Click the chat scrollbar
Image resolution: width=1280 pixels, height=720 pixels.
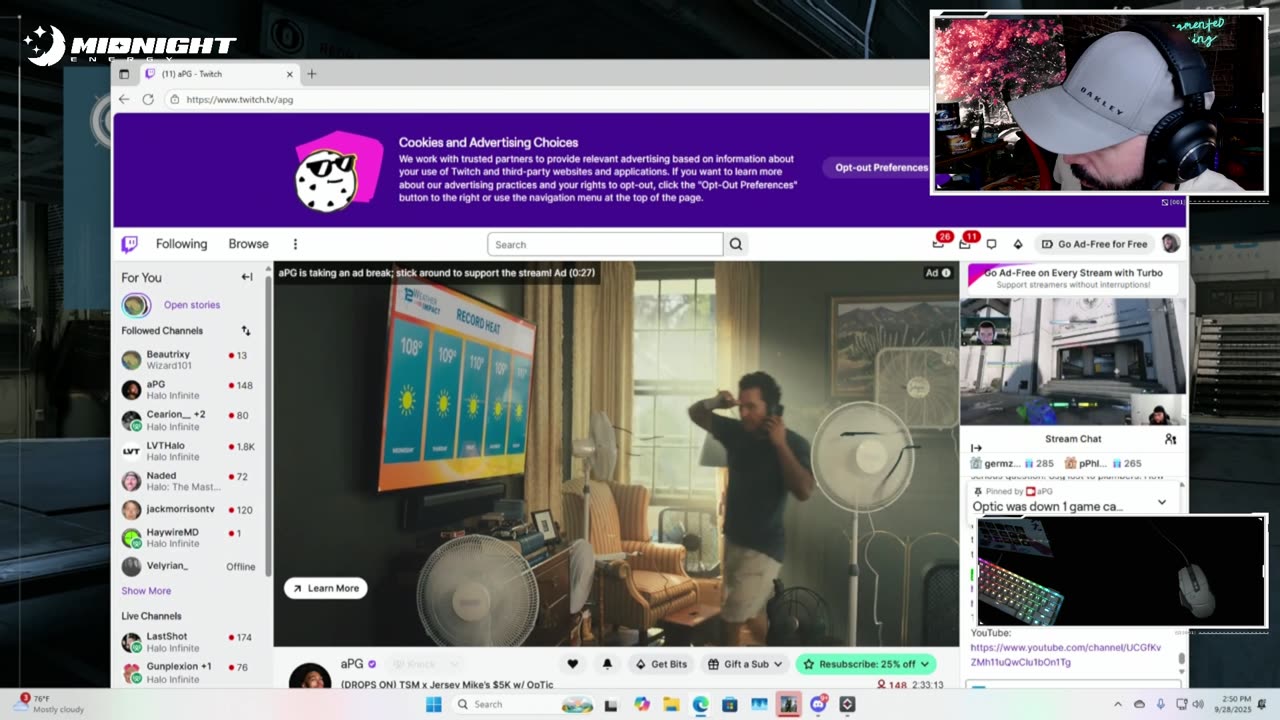coord(1181,659)
